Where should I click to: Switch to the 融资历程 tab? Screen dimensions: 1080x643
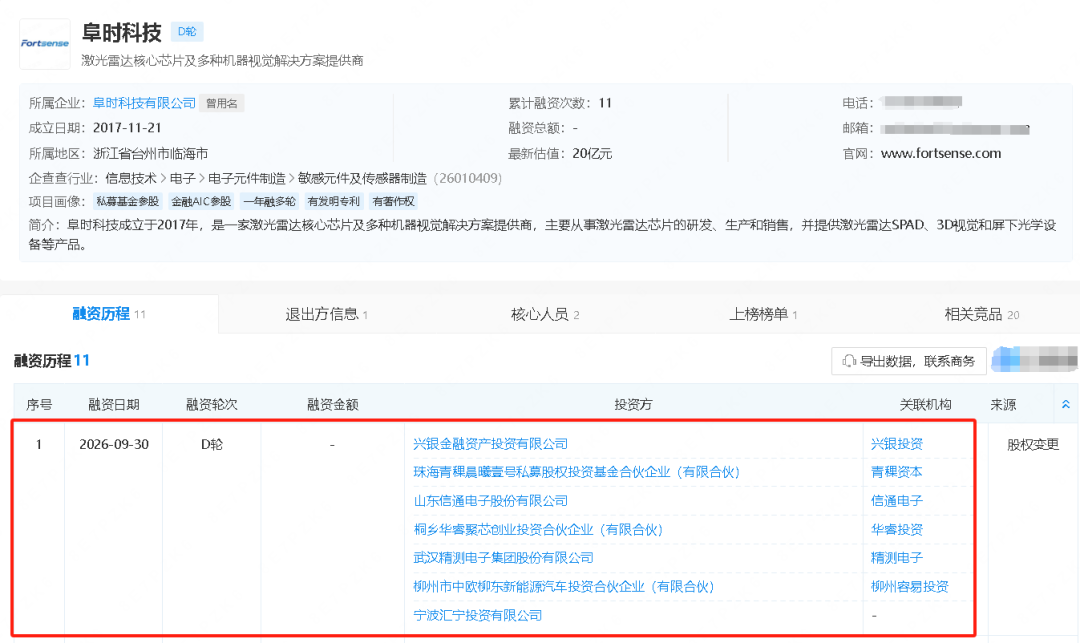(x=109, y=314)
